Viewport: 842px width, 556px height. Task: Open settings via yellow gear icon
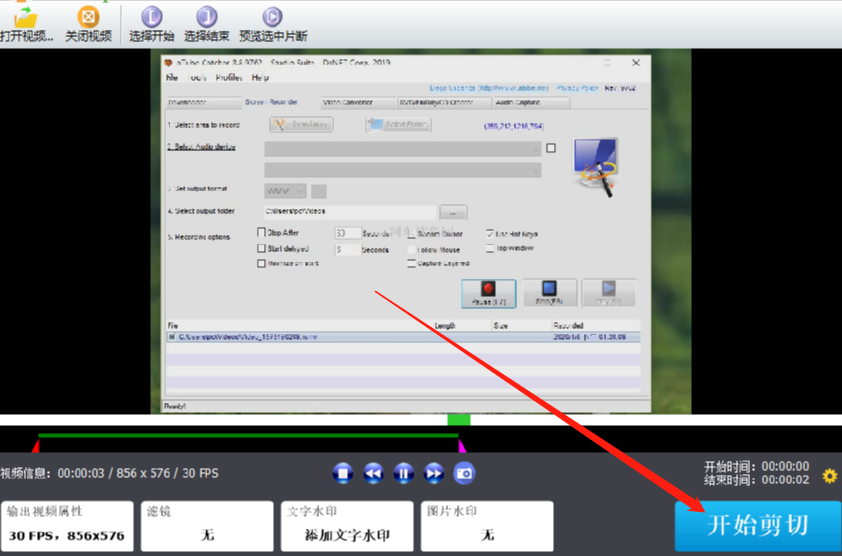(830, 475)
